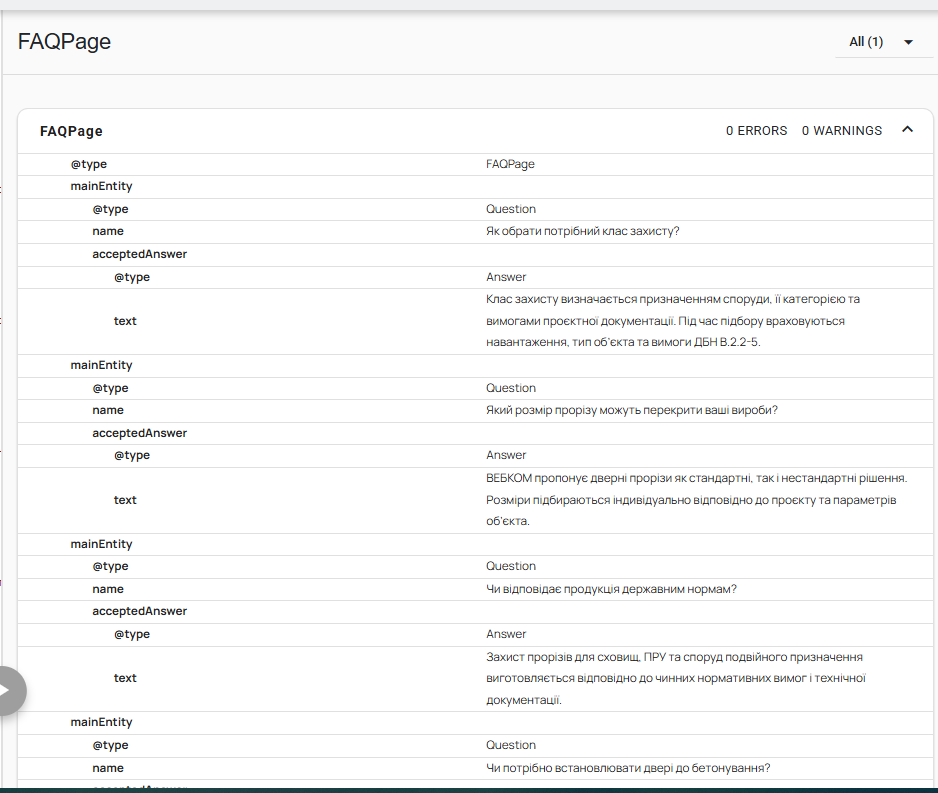Viewport: 938px width, 793px height.
Task: Click text label beside 'ВЕБКОМ пропонує' answer
Action: click(125, 500)
